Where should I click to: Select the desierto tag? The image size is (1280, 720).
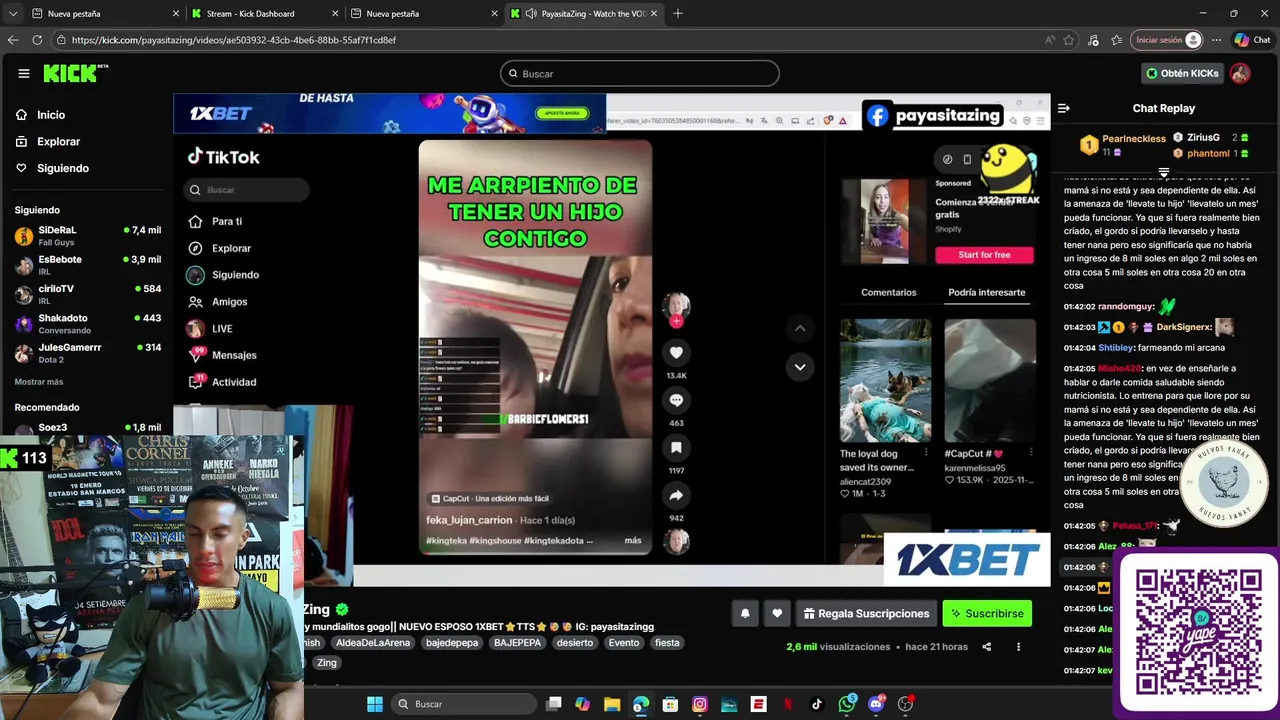pos(575,643)
